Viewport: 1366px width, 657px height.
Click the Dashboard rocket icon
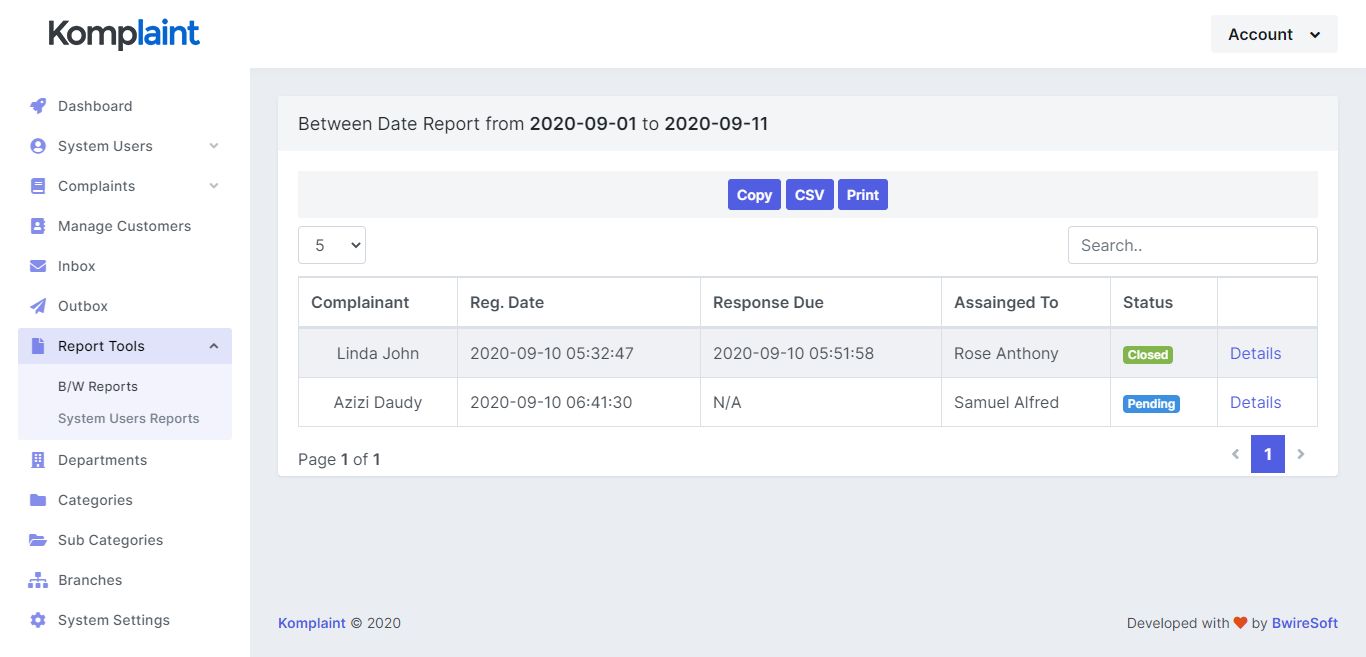pos(38,106)
